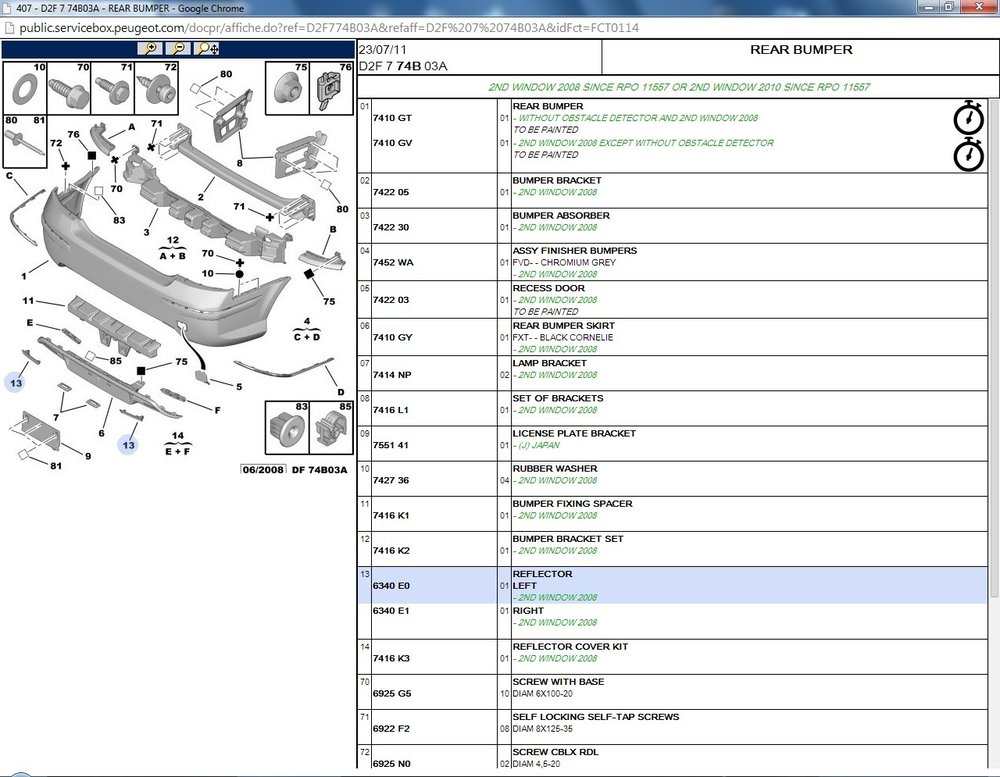
Task: Click highlighted callout 13 below bumper skirt
Action: point(129,445)
